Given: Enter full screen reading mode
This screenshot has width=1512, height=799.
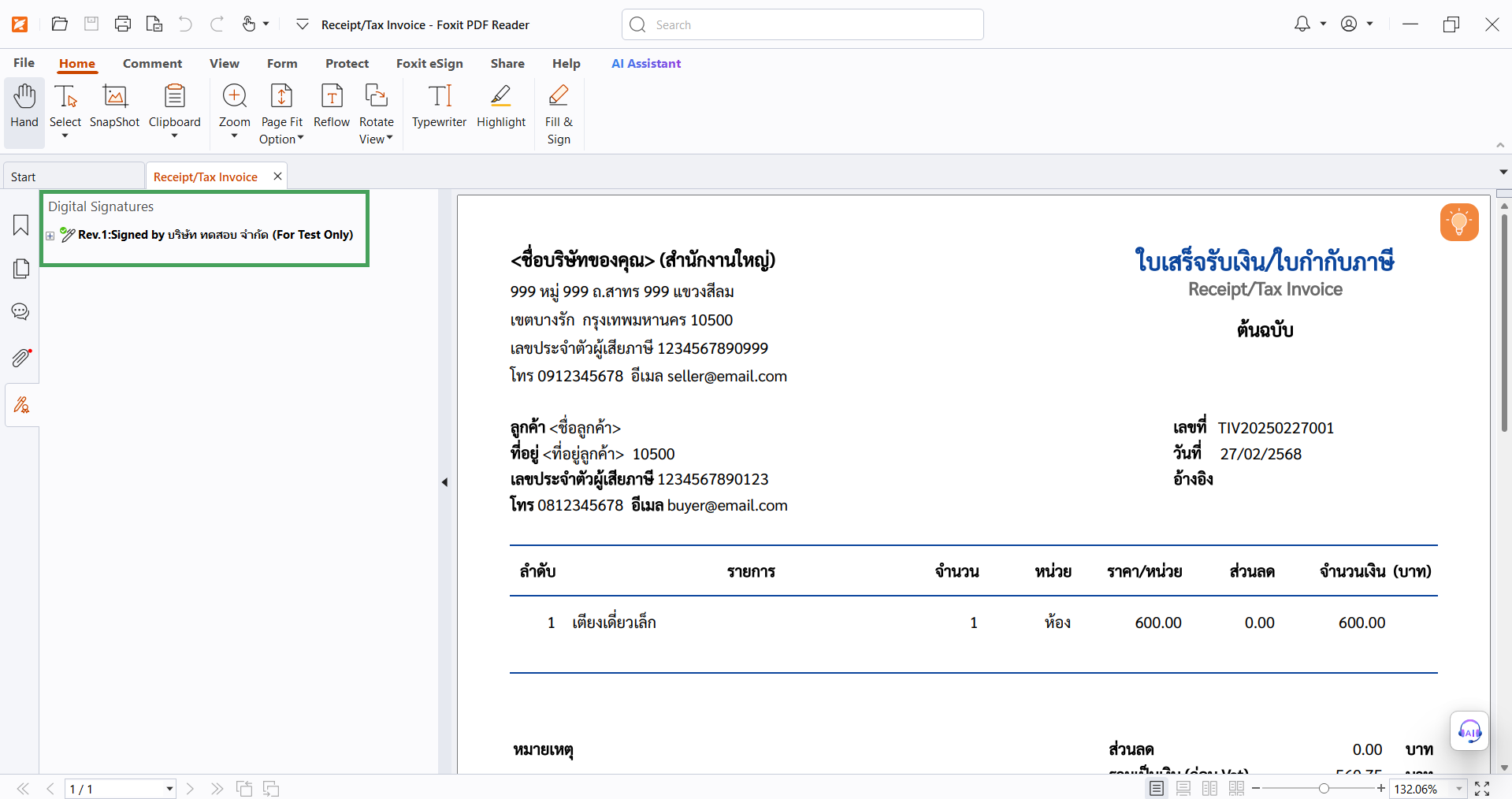Looking at the screenshot, I should coord(1483,789).
